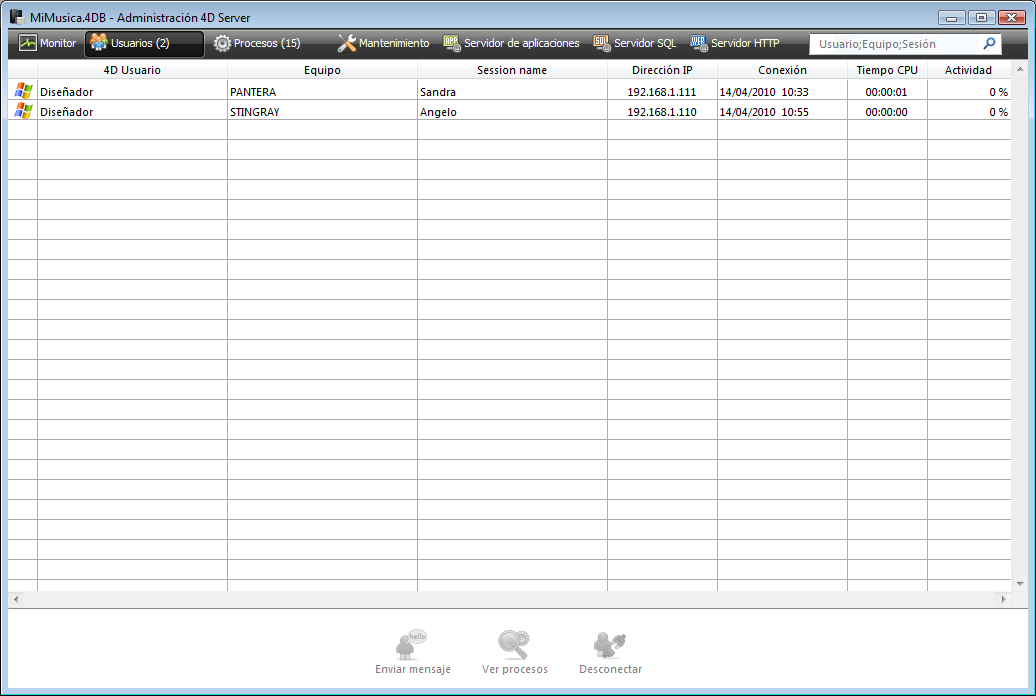1036x696 pixels.
Task: Switch to Procesos (15) tab
Action: pyautogui.click(x=257, y=43)
